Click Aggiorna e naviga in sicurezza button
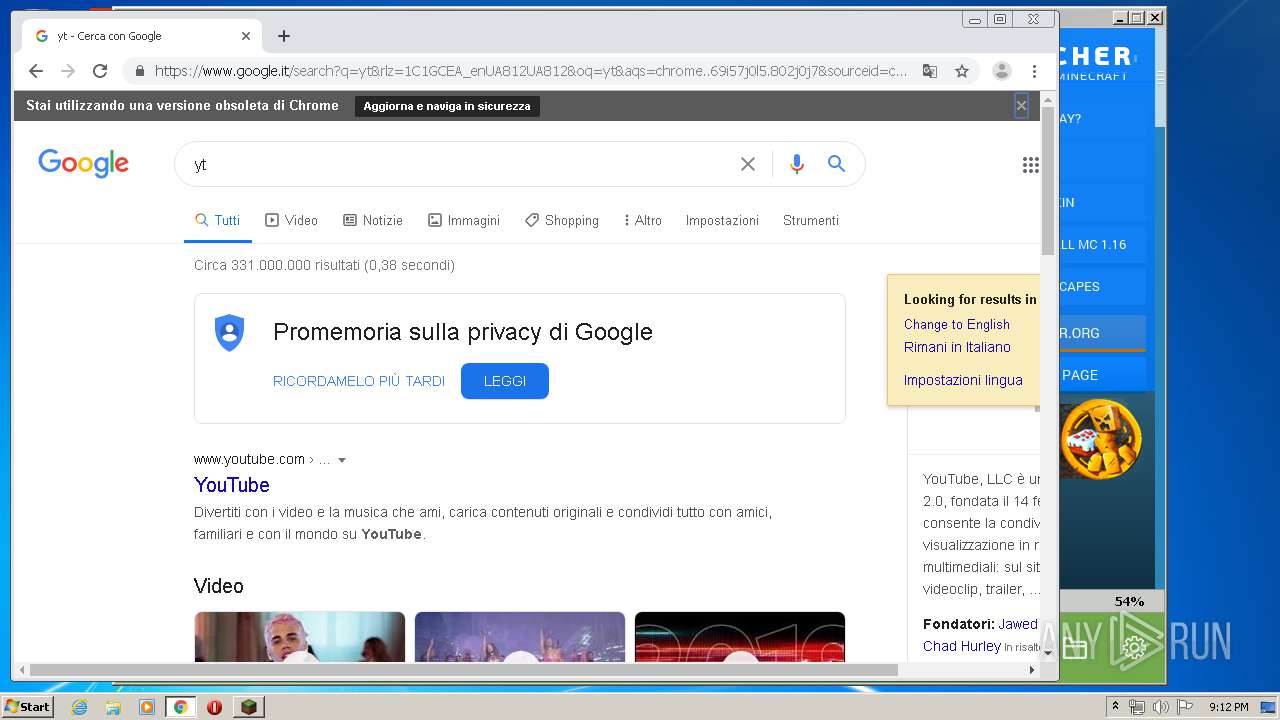The width and height of the screenshot is (1280, 720). 447,106
